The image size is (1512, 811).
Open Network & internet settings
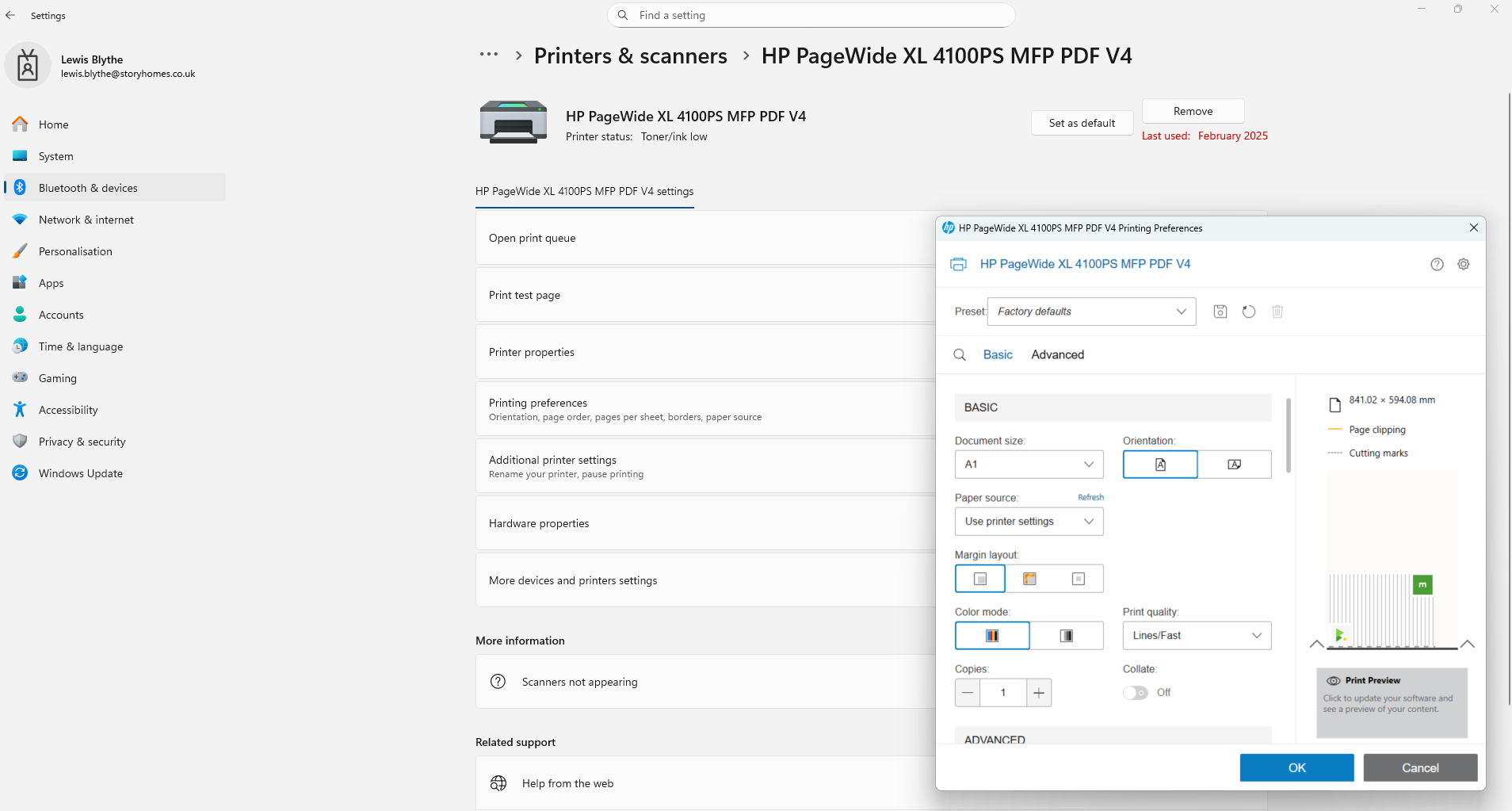coord(115,220)
